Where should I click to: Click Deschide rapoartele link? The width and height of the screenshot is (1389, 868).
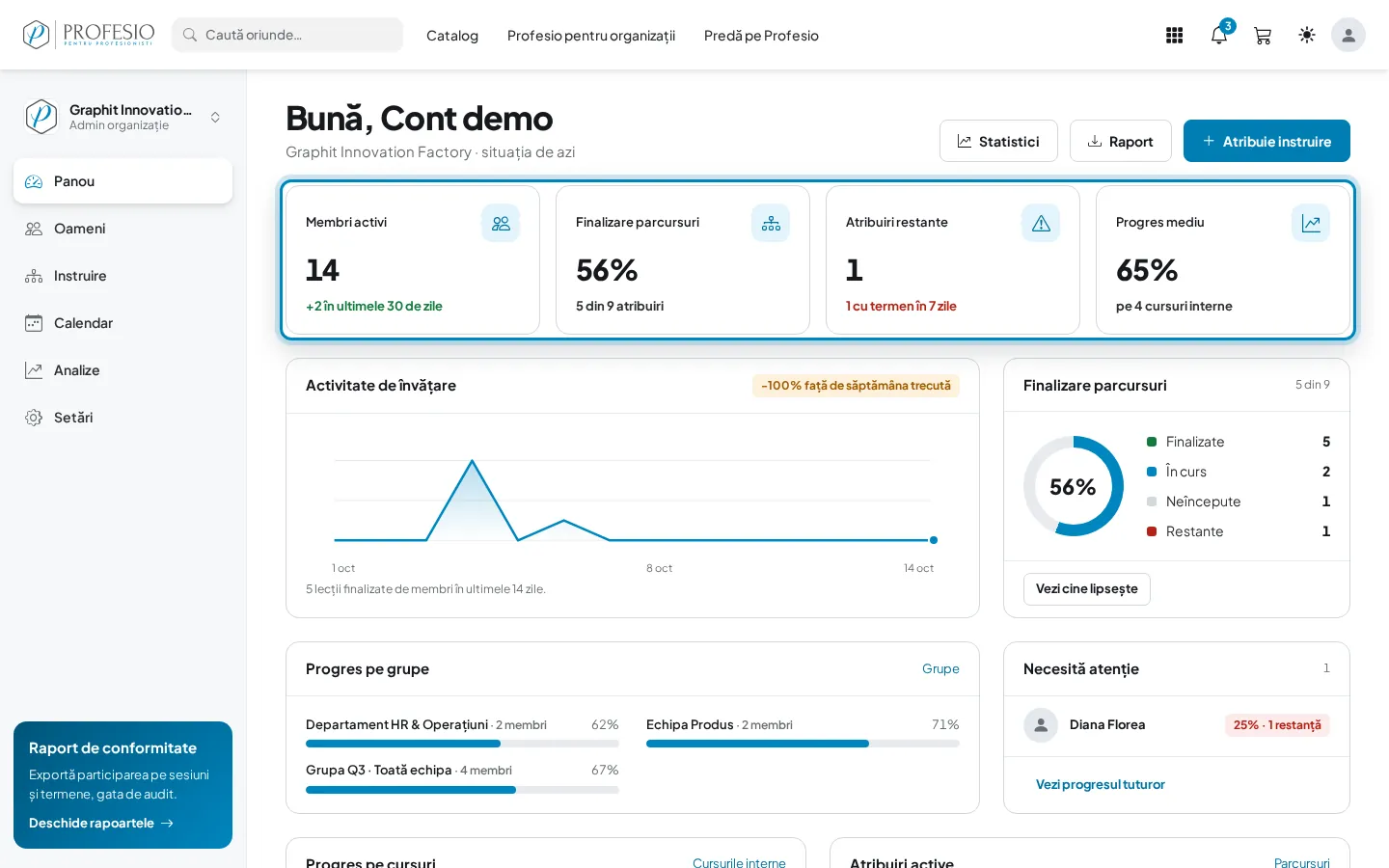tap(101, 824)
